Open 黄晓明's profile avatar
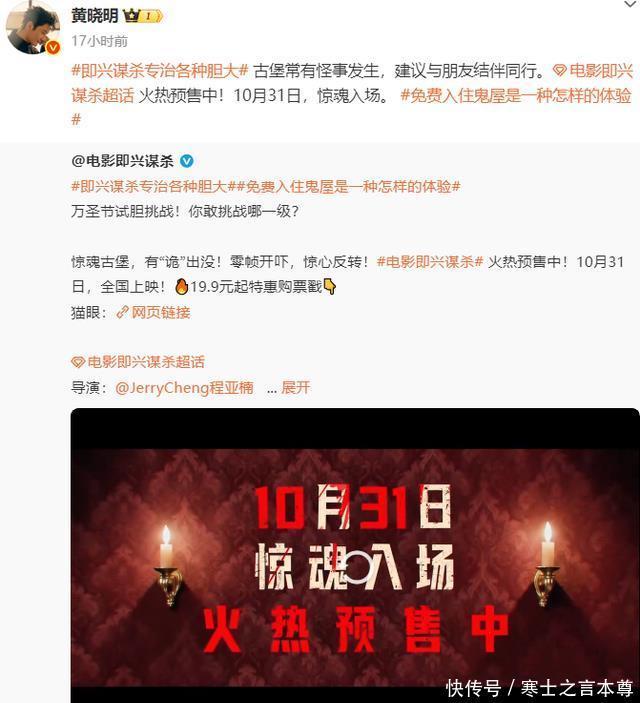Screen dimensions: 640x703 32,28
